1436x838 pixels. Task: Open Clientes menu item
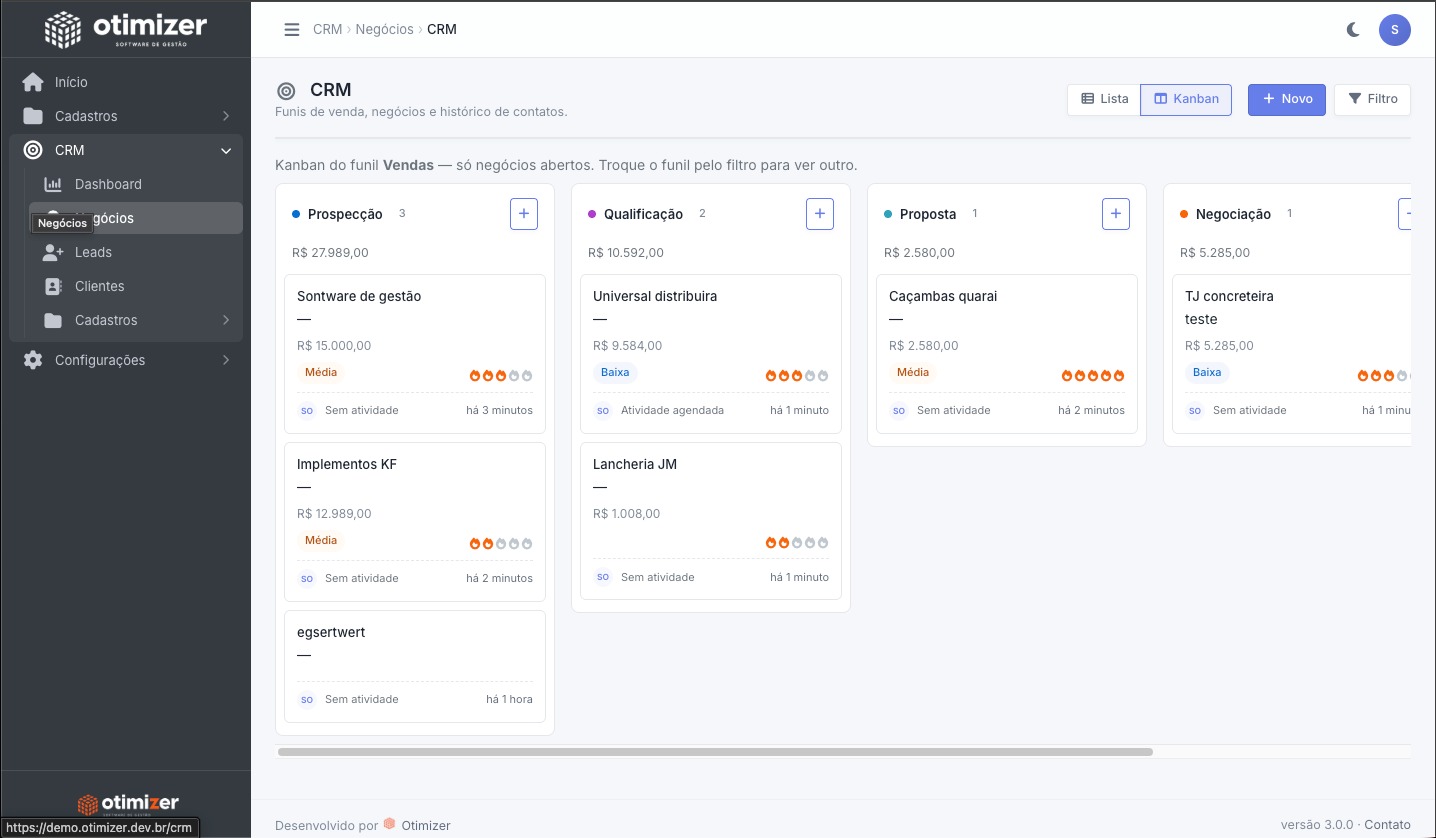pos(135,286)
